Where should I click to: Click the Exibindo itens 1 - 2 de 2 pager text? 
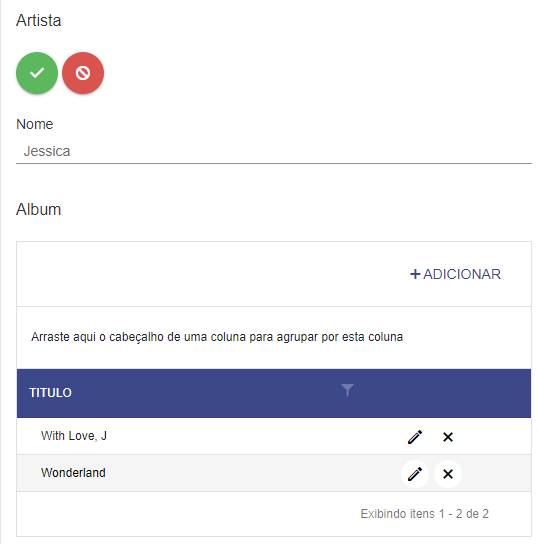tap(425, 514)
